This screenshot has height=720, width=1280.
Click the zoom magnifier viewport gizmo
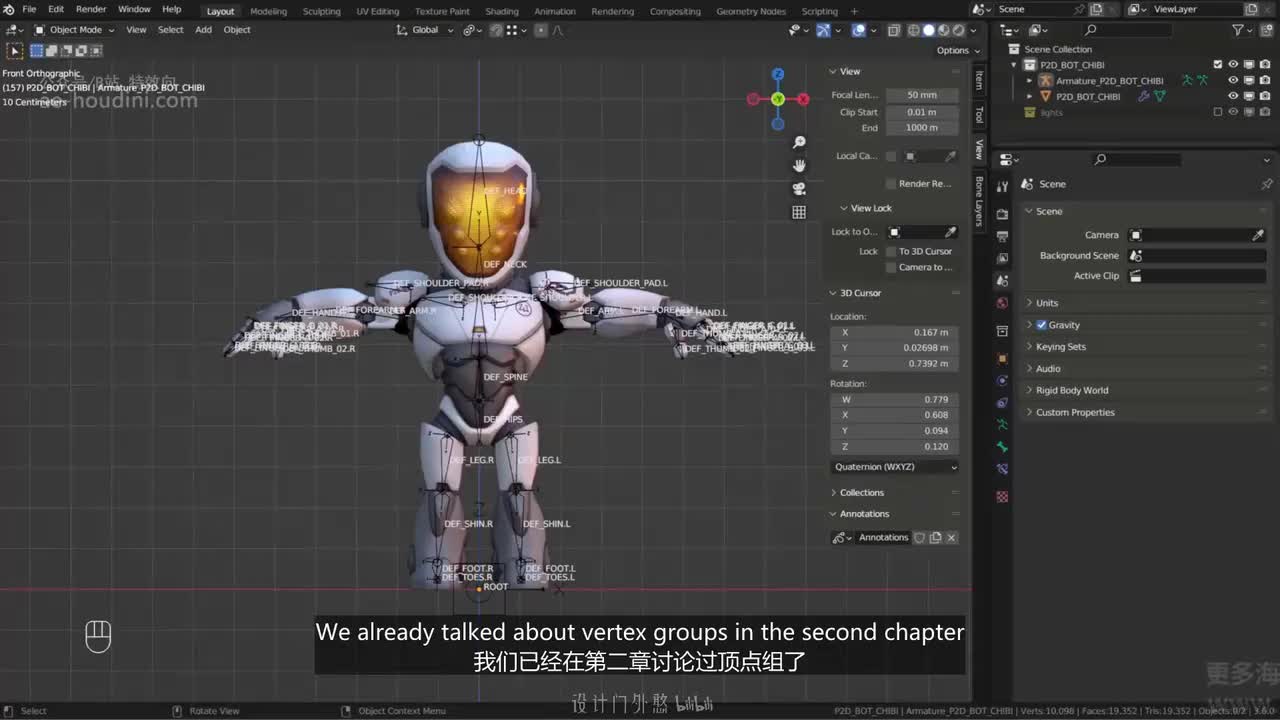click(x=799, y=143)
